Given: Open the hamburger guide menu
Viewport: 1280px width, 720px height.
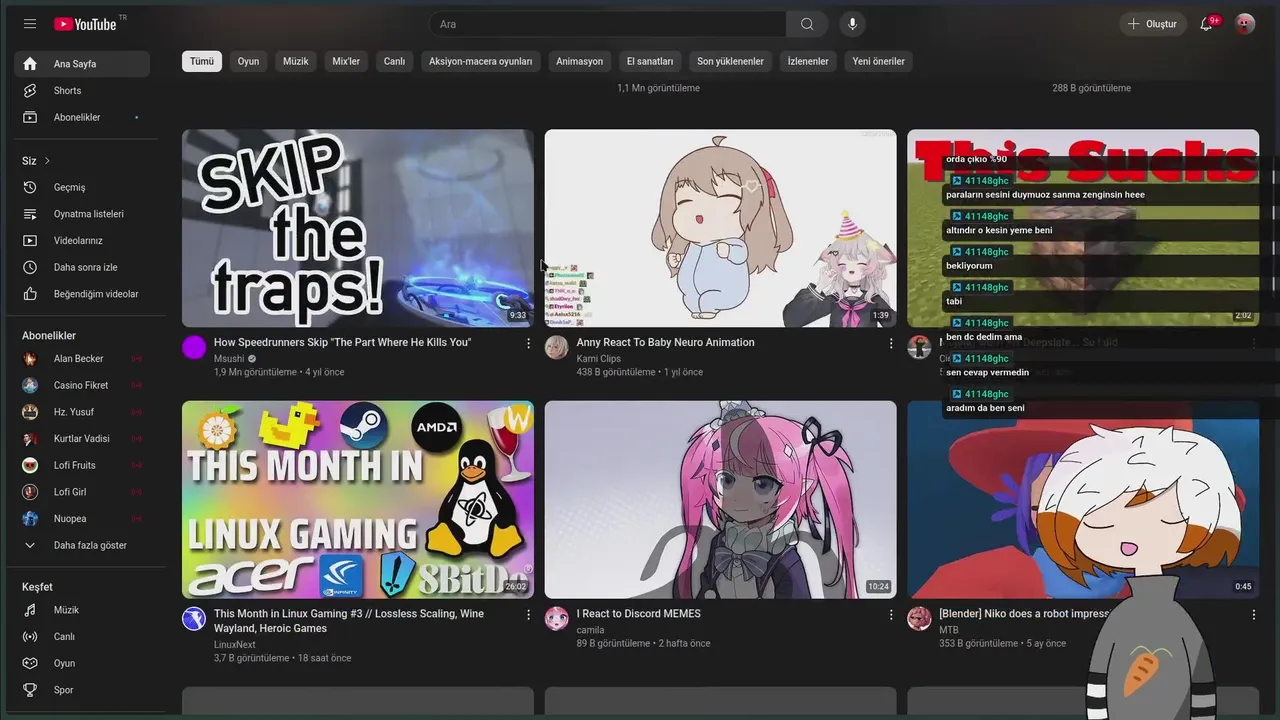Looking at the screenshot, I should 30,24.
